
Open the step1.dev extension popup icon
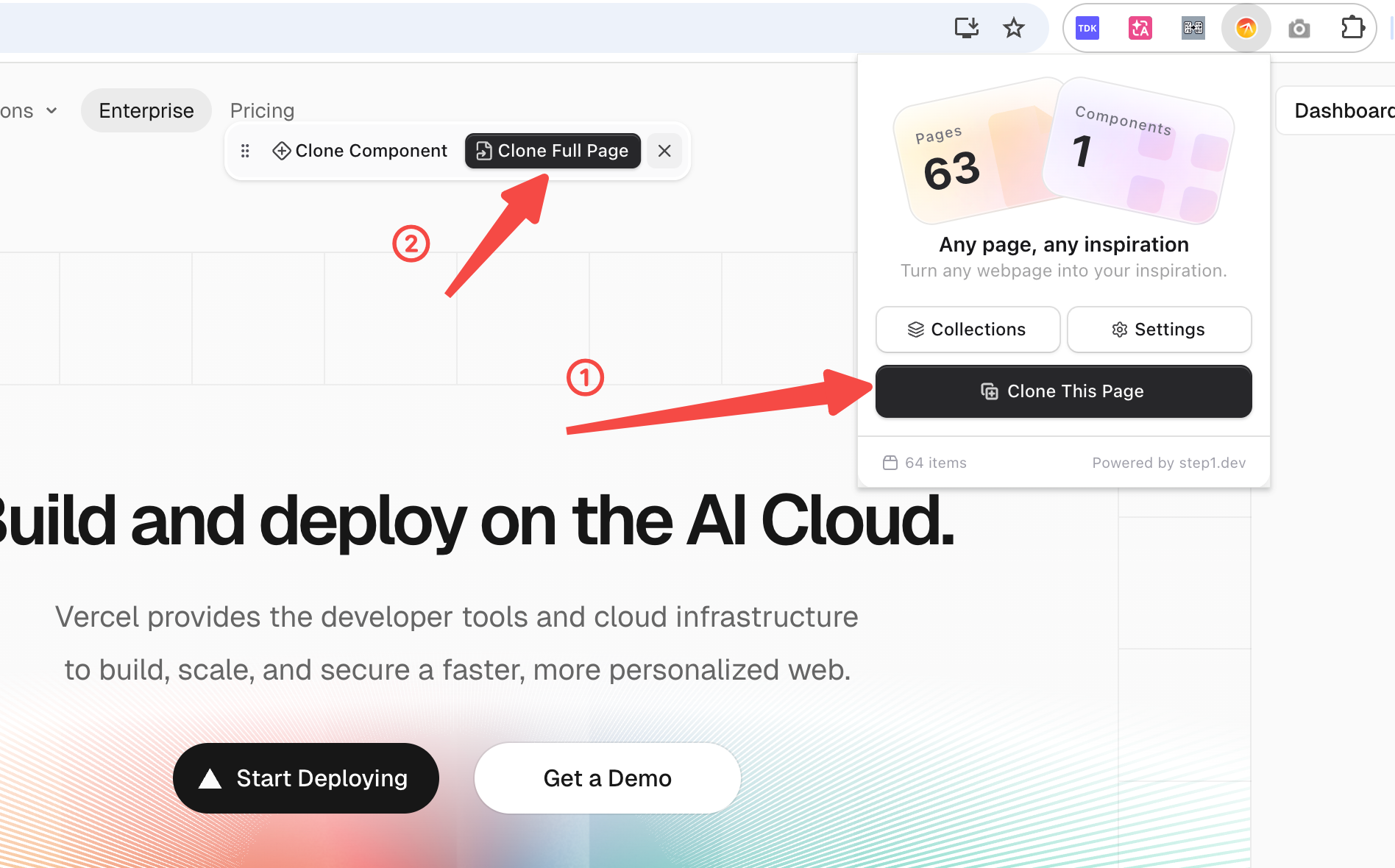(x=1246, y=28)
